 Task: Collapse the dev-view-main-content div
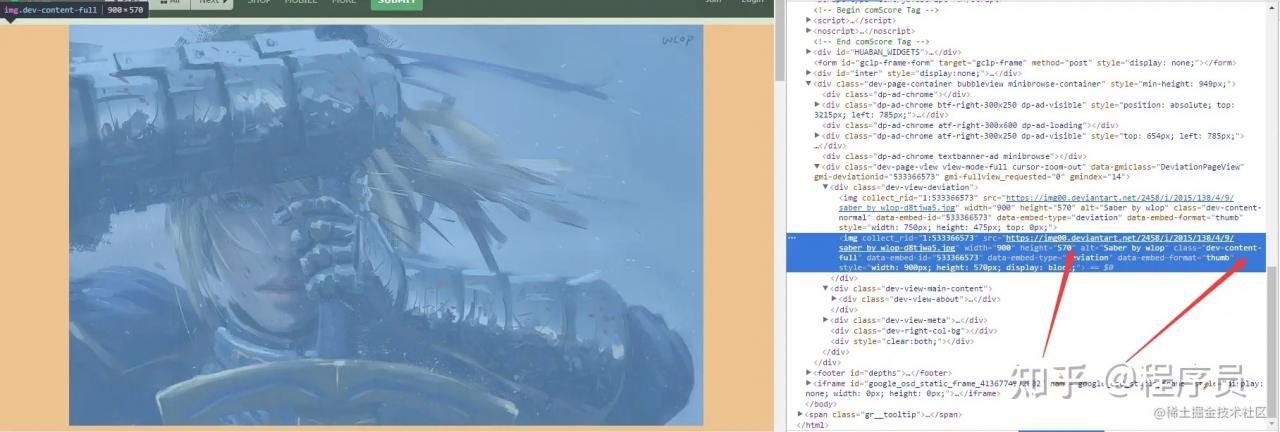pos(826,288)
